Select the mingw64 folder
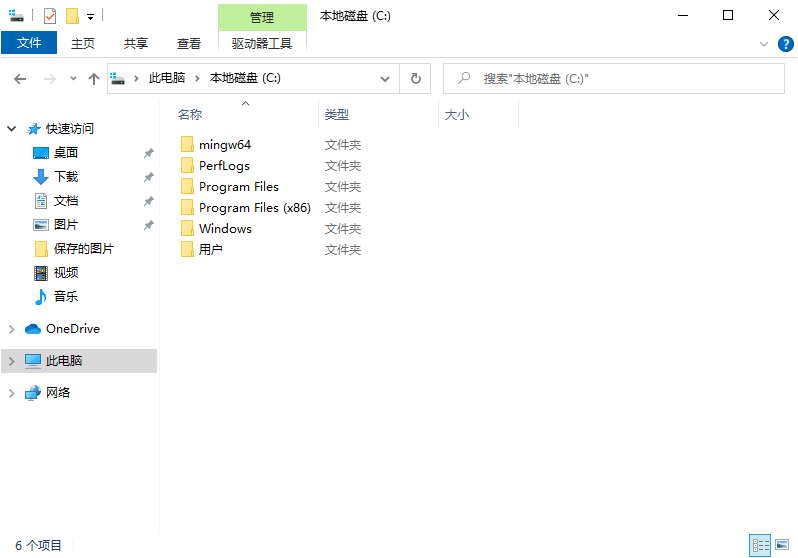Image resolution: width=798 pixels, height=558 pixels. coord(224,145)
